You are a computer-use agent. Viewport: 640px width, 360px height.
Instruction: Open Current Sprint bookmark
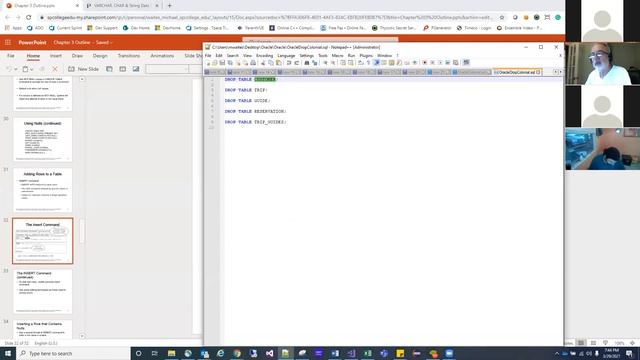tap(65, 28)
